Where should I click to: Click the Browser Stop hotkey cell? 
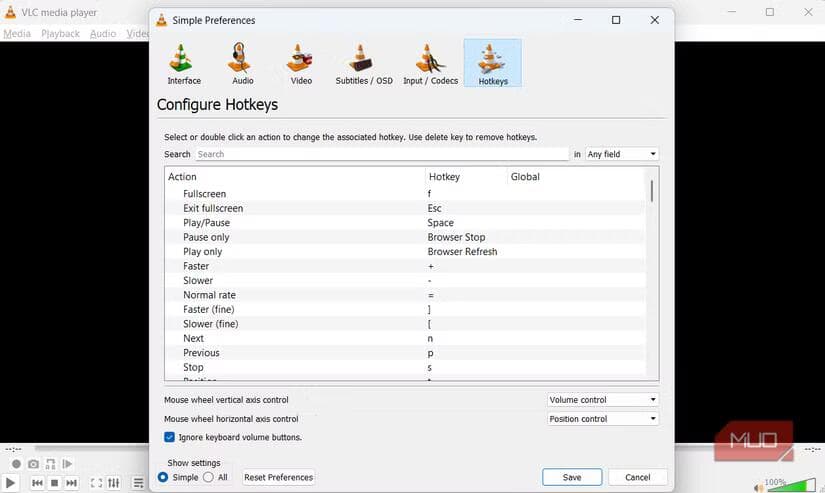click(456, 237)
